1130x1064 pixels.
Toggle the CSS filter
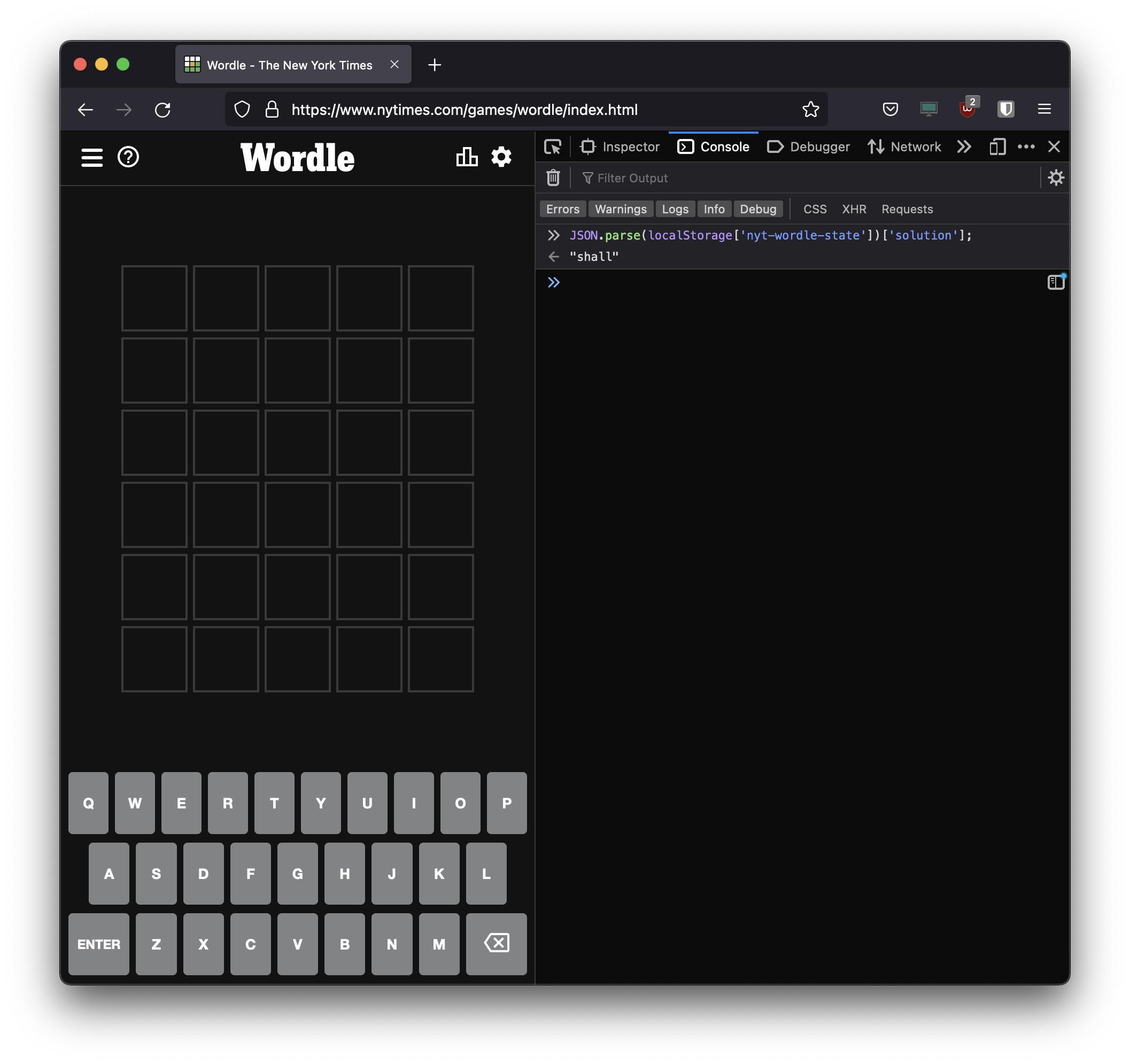pyautogui.click(x=815, y=209)
